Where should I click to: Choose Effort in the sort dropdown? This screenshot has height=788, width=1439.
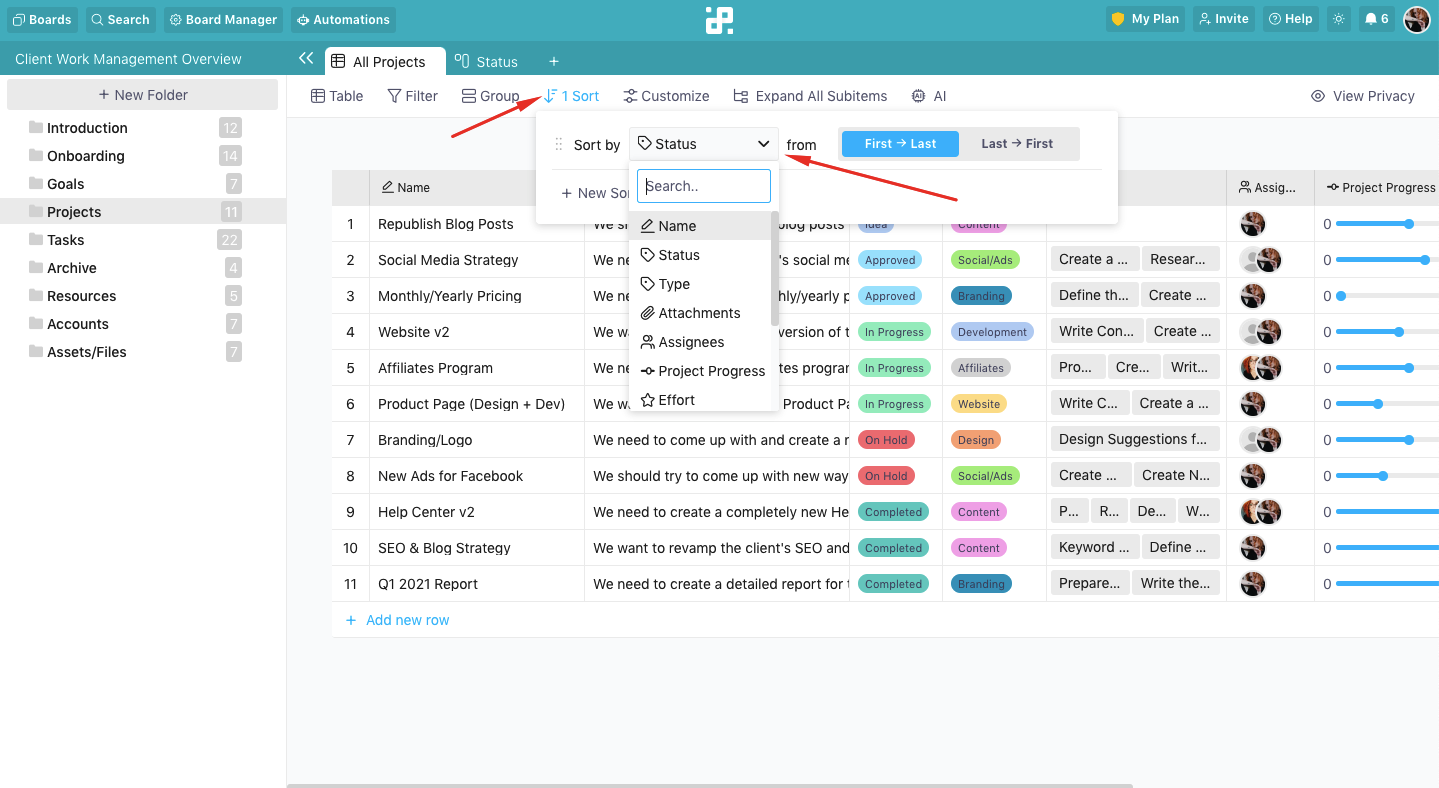[x=700, y=400]
